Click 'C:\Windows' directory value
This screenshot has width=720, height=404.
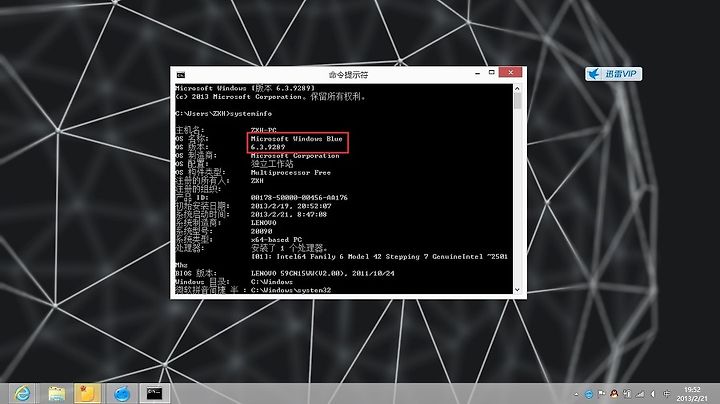click(271, 282)
